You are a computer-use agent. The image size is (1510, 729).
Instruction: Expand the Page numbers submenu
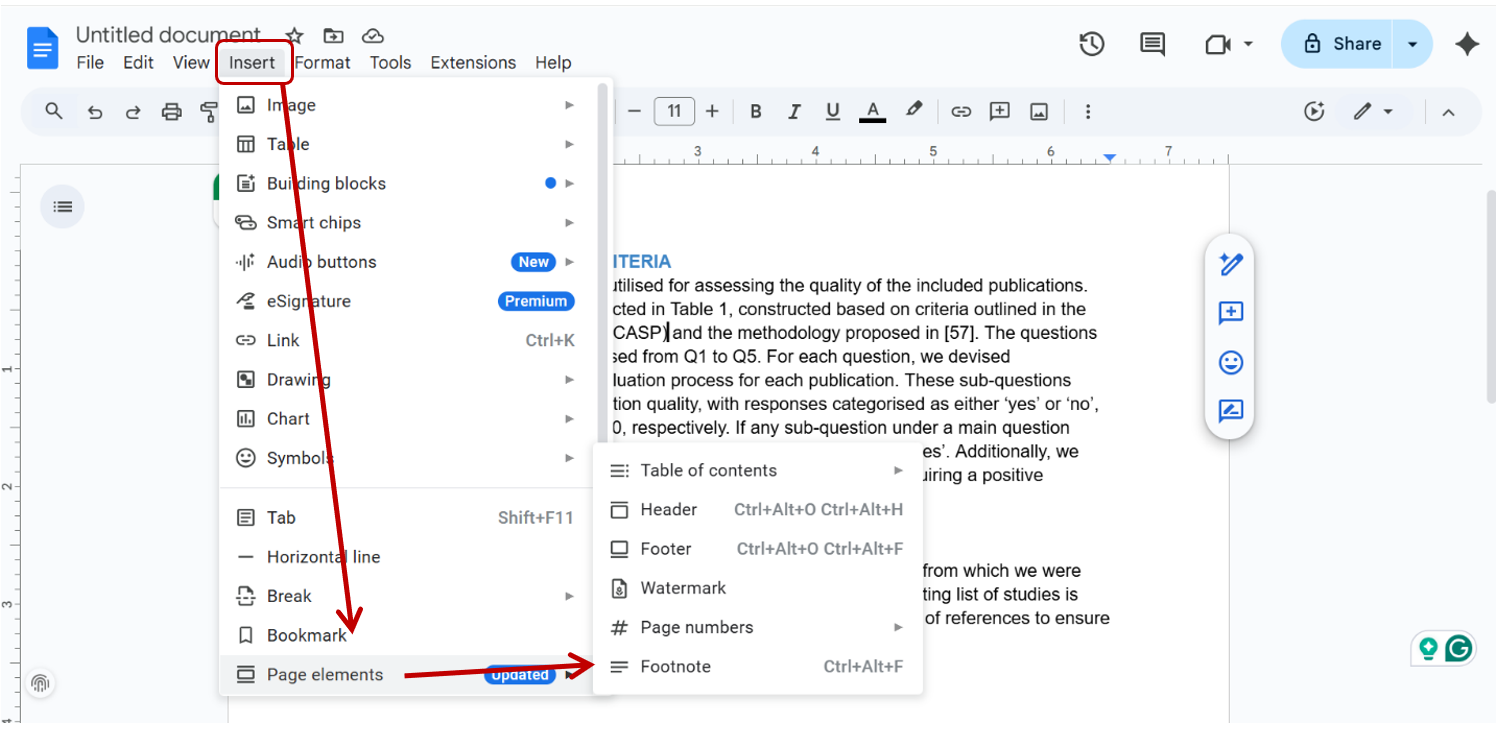point(896,627)
